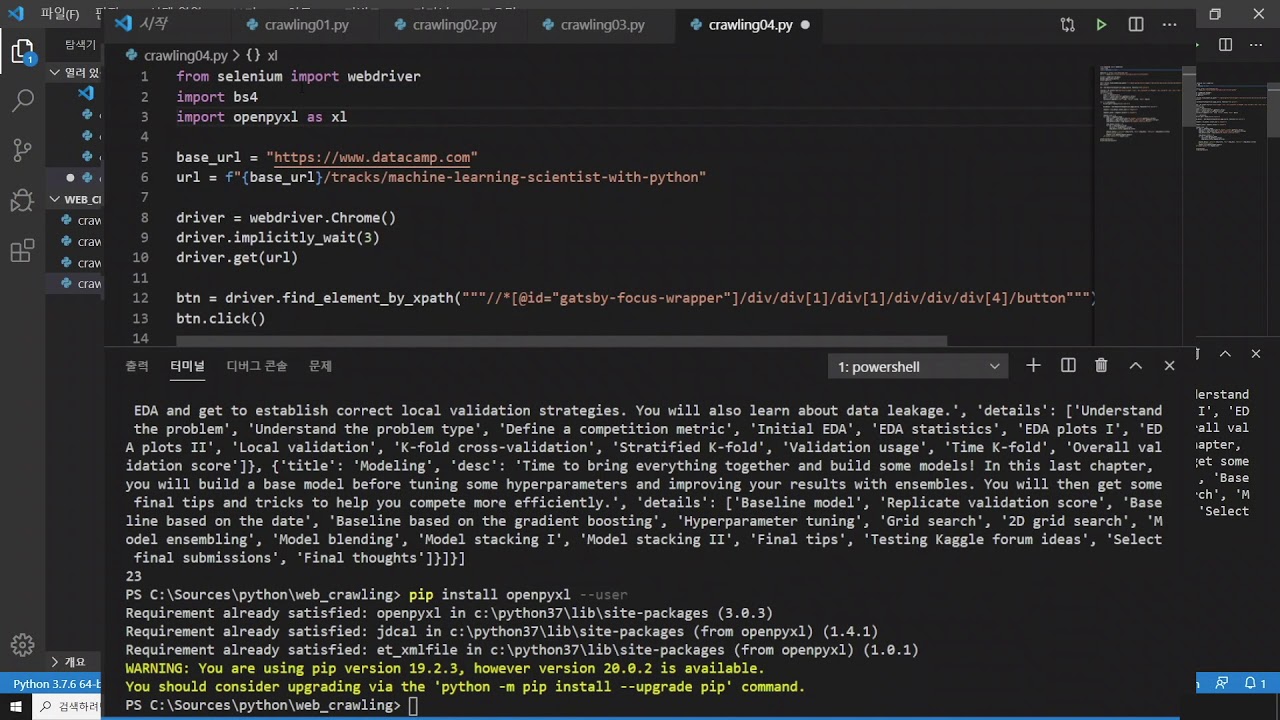Image resolution: width=1280 pixels, height=720 pixels.
Task: Run Python file with green play button
Action: pos(1101,25)
